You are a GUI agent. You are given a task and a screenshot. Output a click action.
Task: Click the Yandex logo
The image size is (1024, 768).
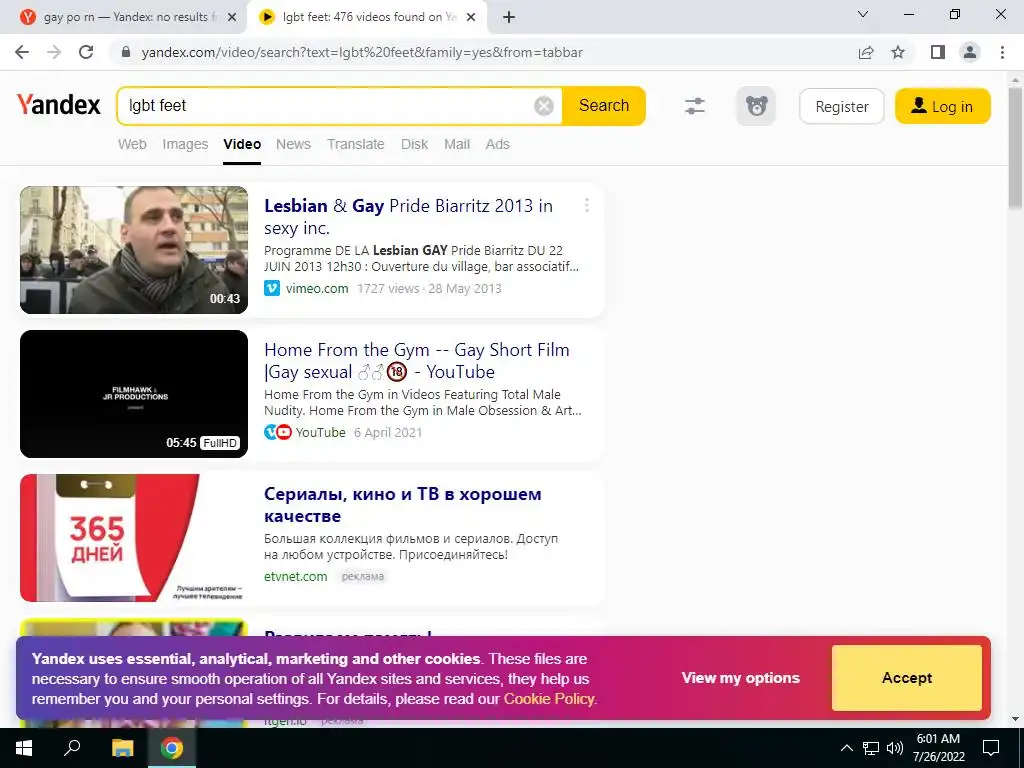tap(59, 104)
